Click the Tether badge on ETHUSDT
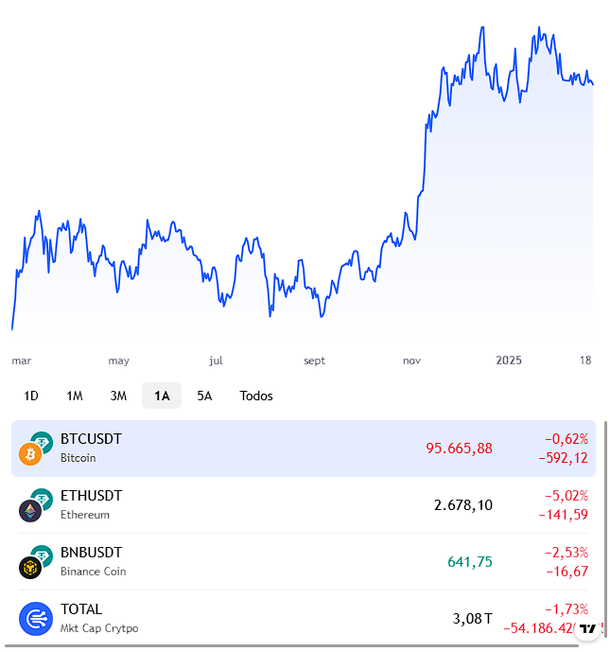Viewport: 610px width, 652px height. point(42,498)
